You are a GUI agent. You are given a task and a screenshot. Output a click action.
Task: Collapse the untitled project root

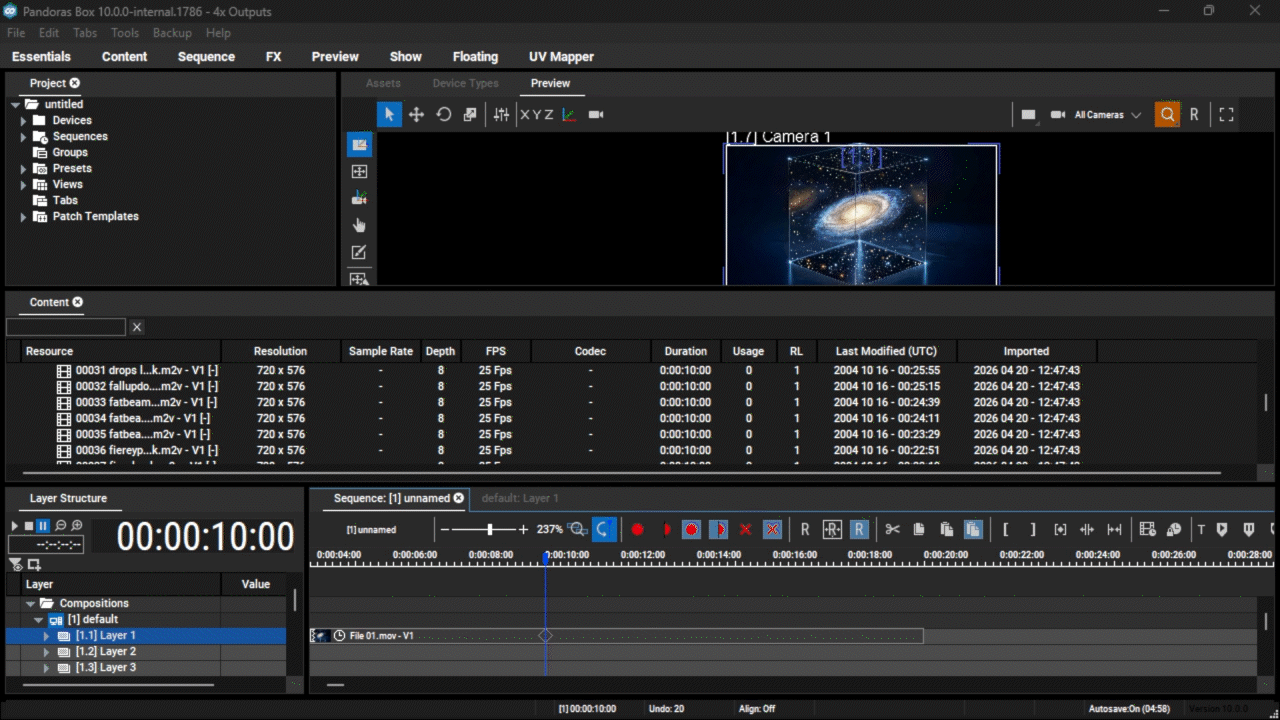[x=16, y=104]
